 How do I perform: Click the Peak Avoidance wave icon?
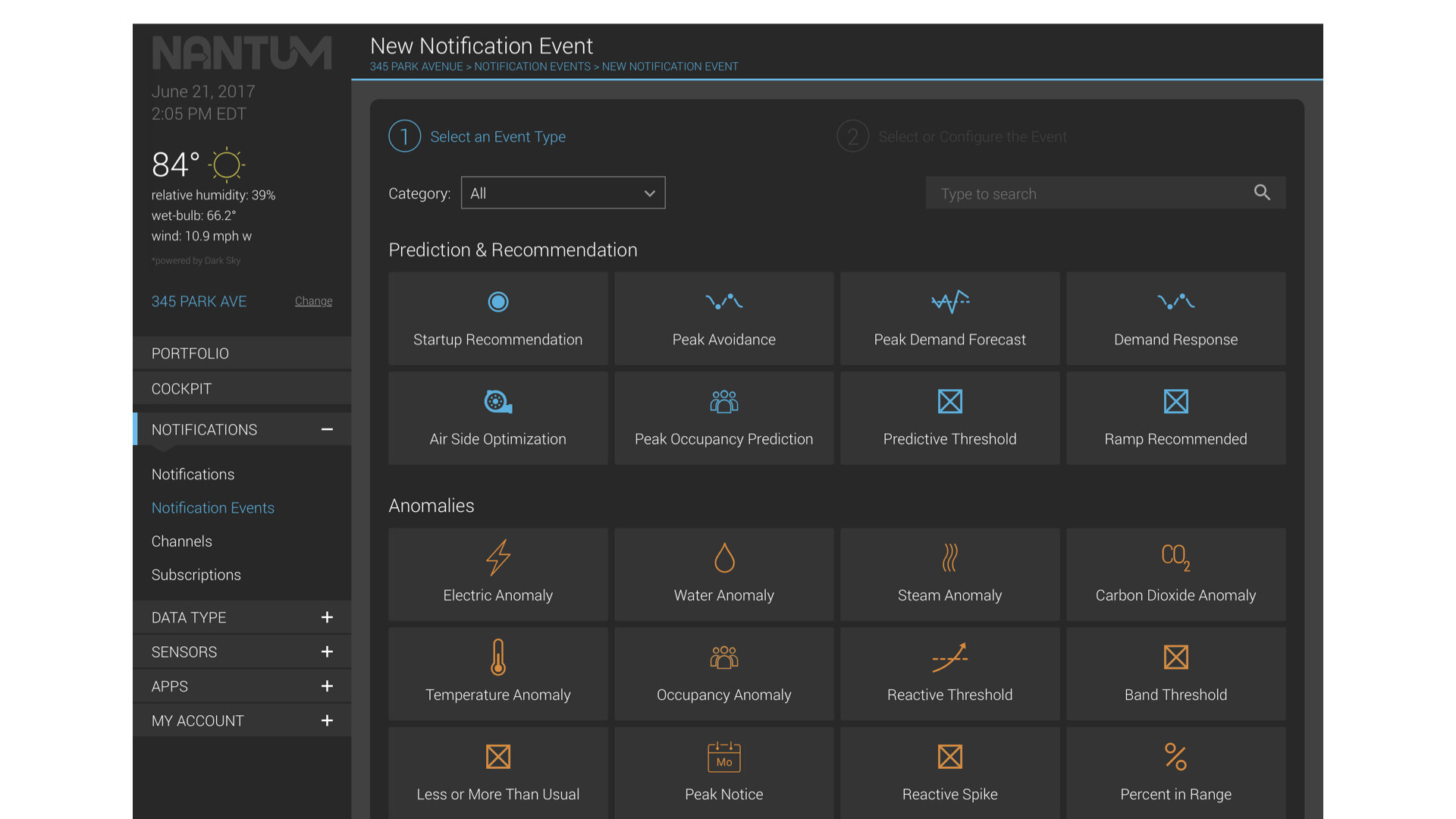tap(724, 302)
